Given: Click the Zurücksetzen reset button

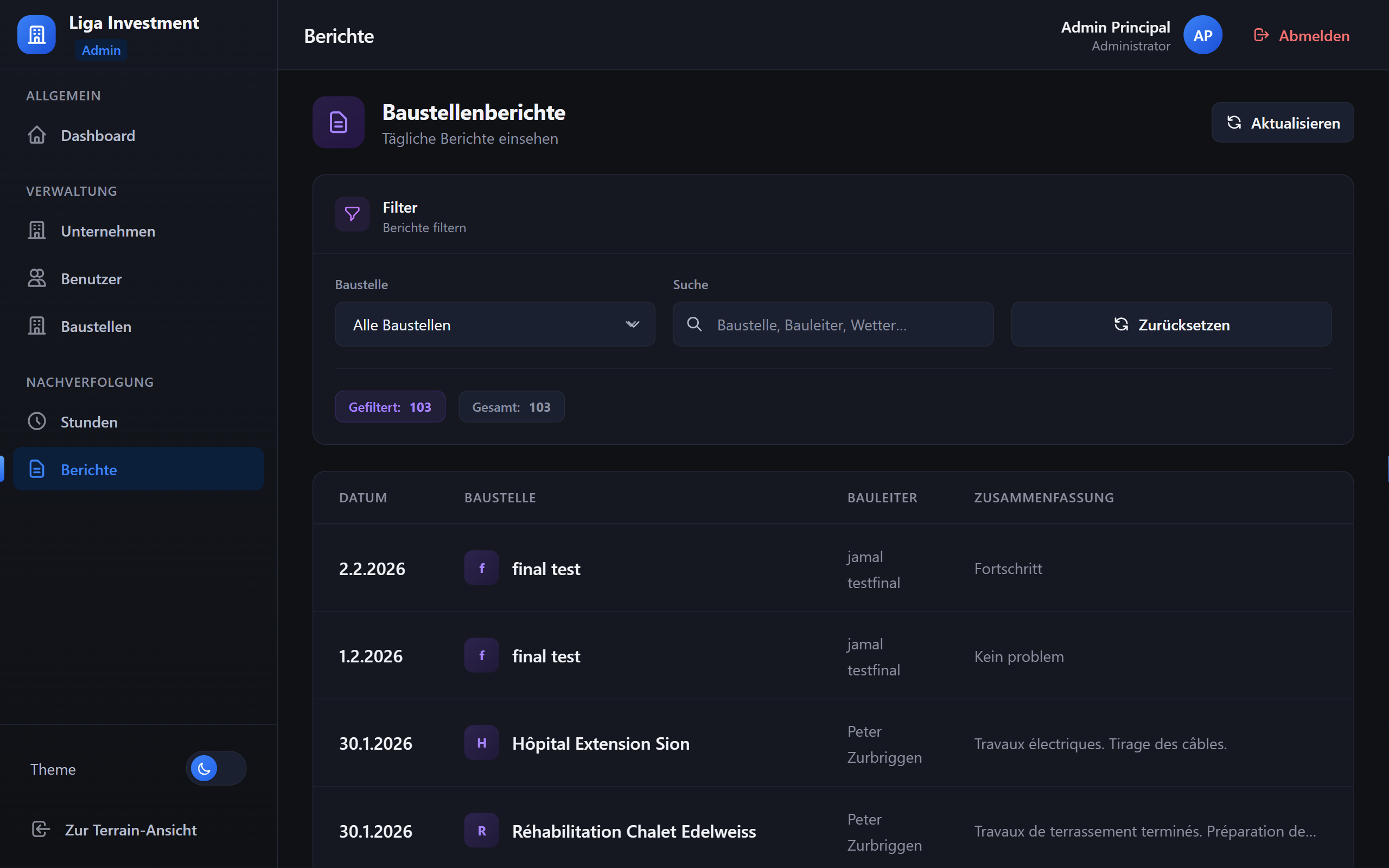Looking at the screenshot, I should pos(1171,324).
